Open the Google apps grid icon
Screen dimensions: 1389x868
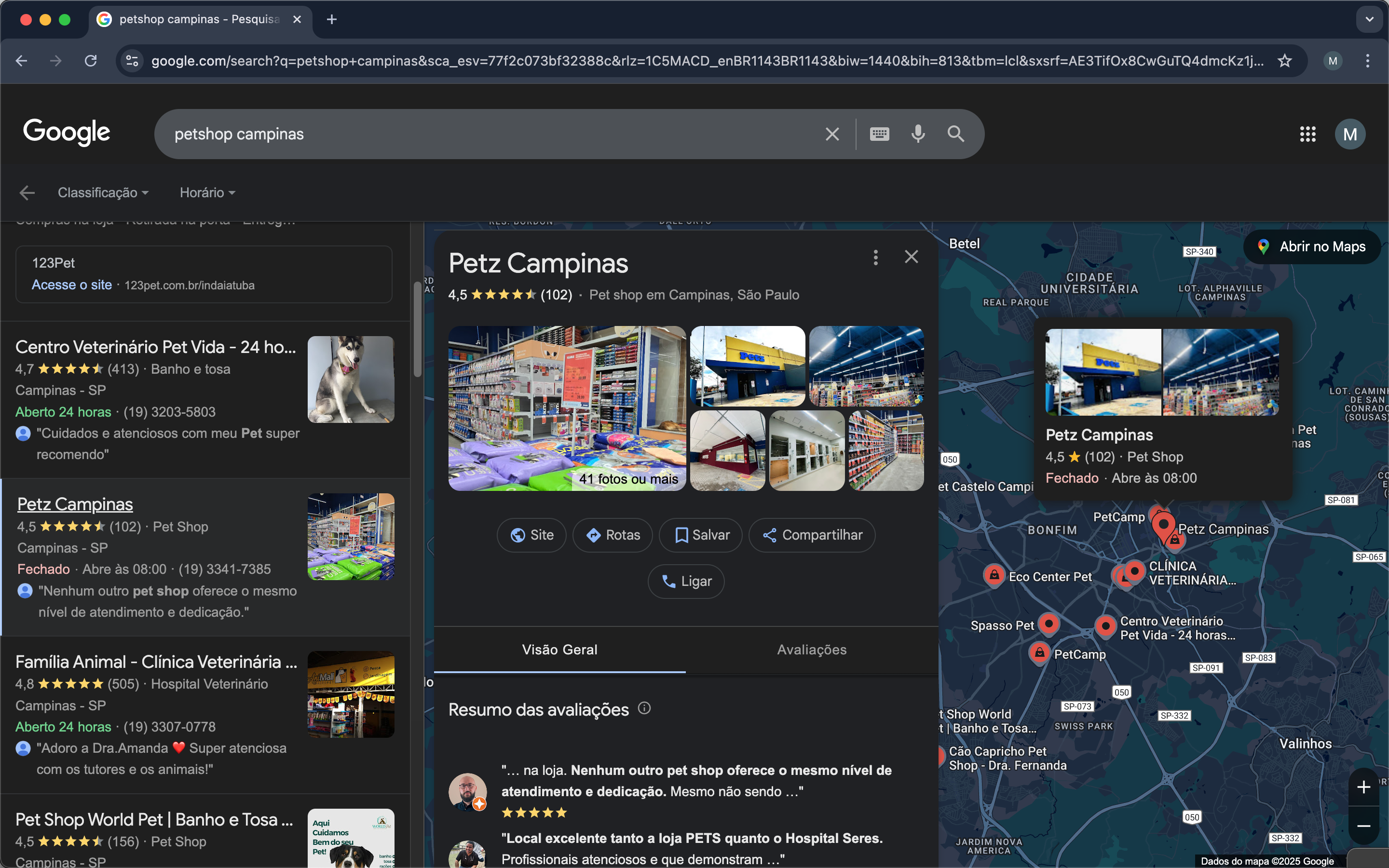click(x=1307, y=135)
